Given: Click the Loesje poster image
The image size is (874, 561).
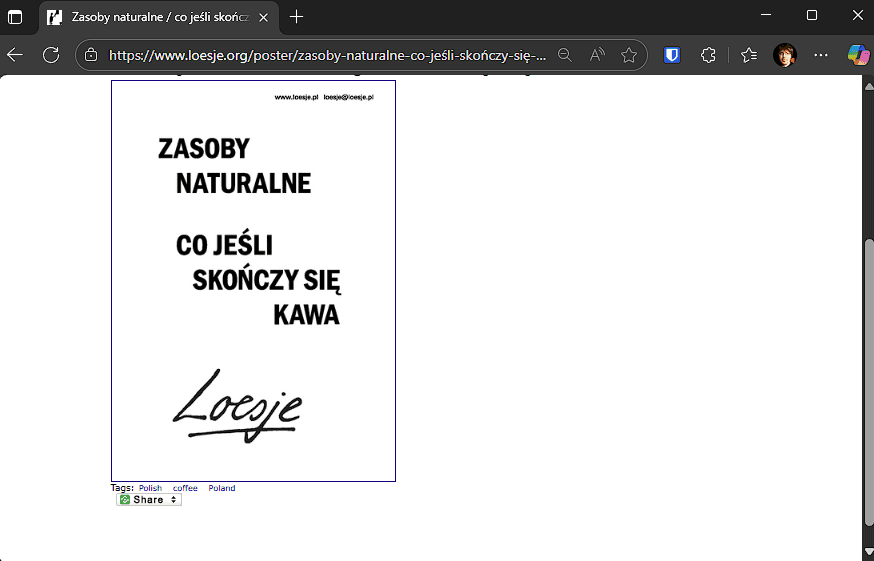Looking at the screenshot, I should [x=253, y=280].
